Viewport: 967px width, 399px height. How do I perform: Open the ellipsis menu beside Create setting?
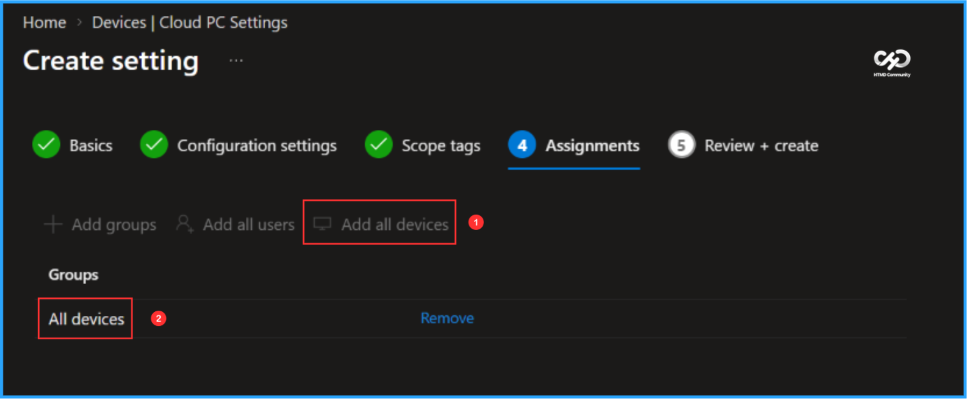tap(236, 61)
